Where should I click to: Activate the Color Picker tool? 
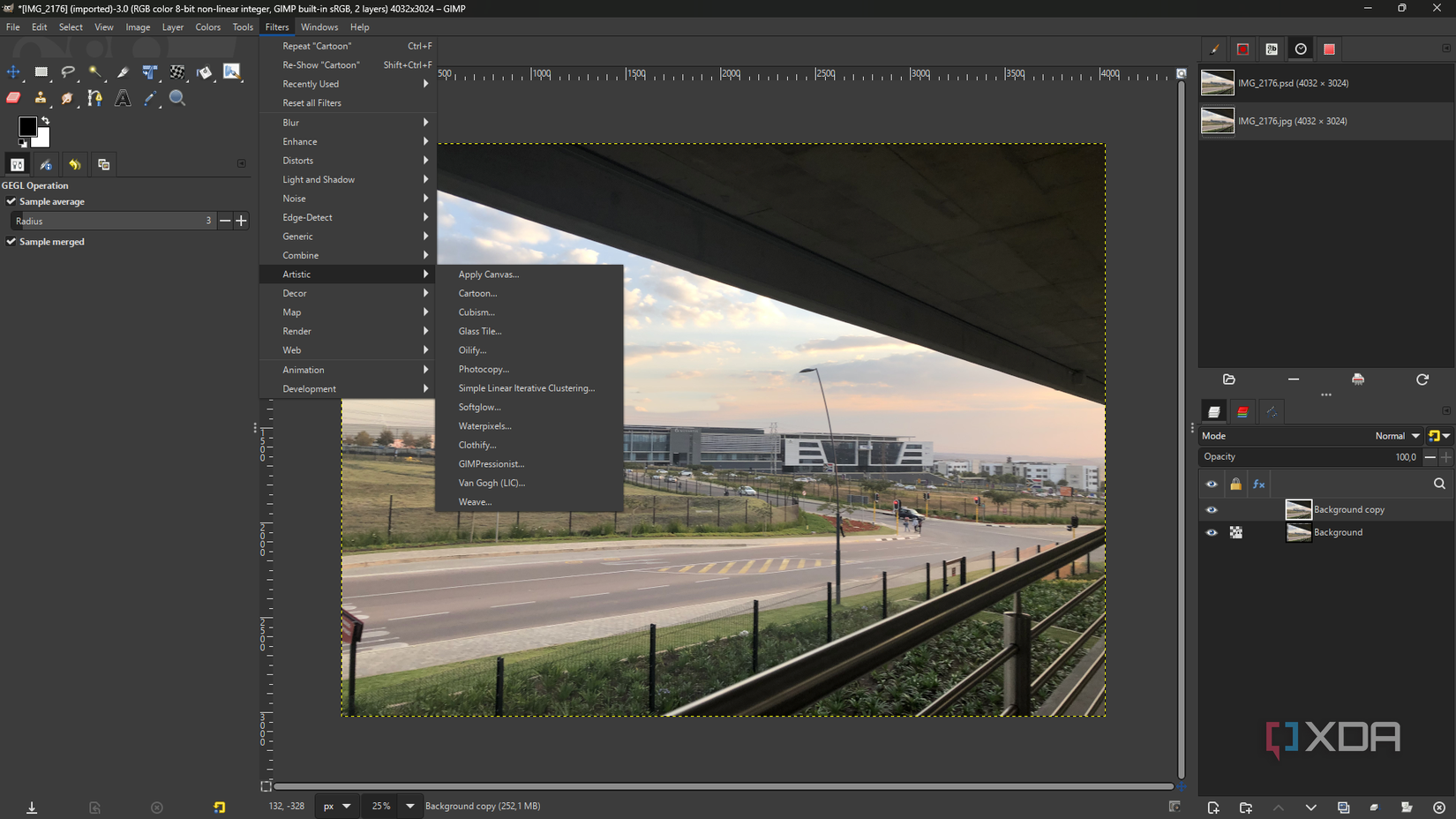point(149,99)
